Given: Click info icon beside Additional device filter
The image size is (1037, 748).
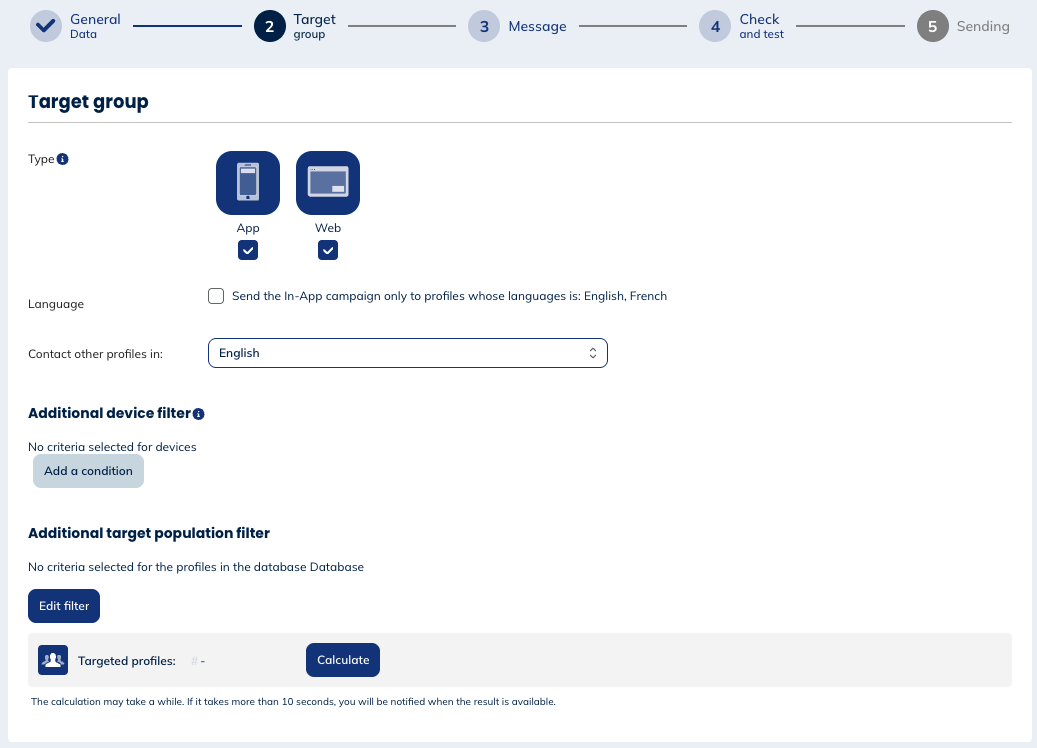Looking at the screenshot, I should click(x=199, y=414).
